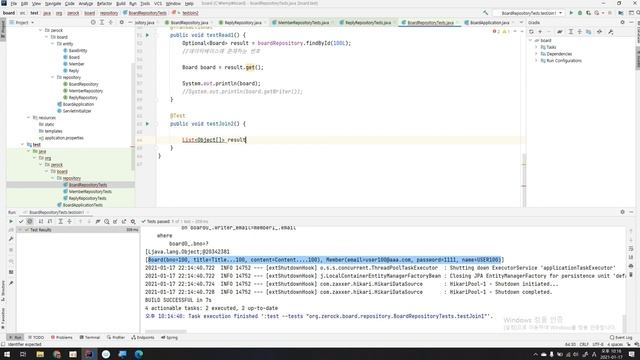Open Project panel settings gear
Image resolution: width=640 pixels, height=360 pixels.
pos(122,22)
